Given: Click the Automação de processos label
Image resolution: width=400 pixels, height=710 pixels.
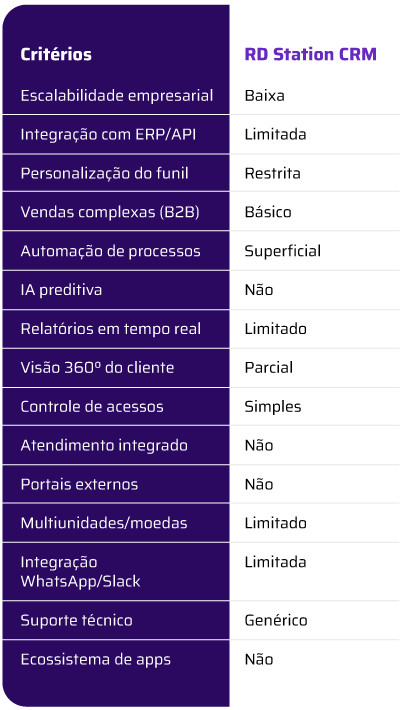Looking at the screenshot, I should point(111,251).
